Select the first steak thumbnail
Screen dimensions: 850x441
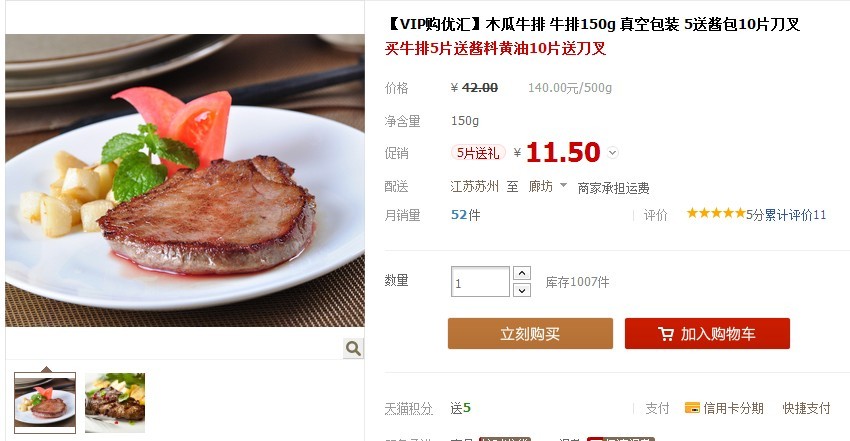pos(45,403)
